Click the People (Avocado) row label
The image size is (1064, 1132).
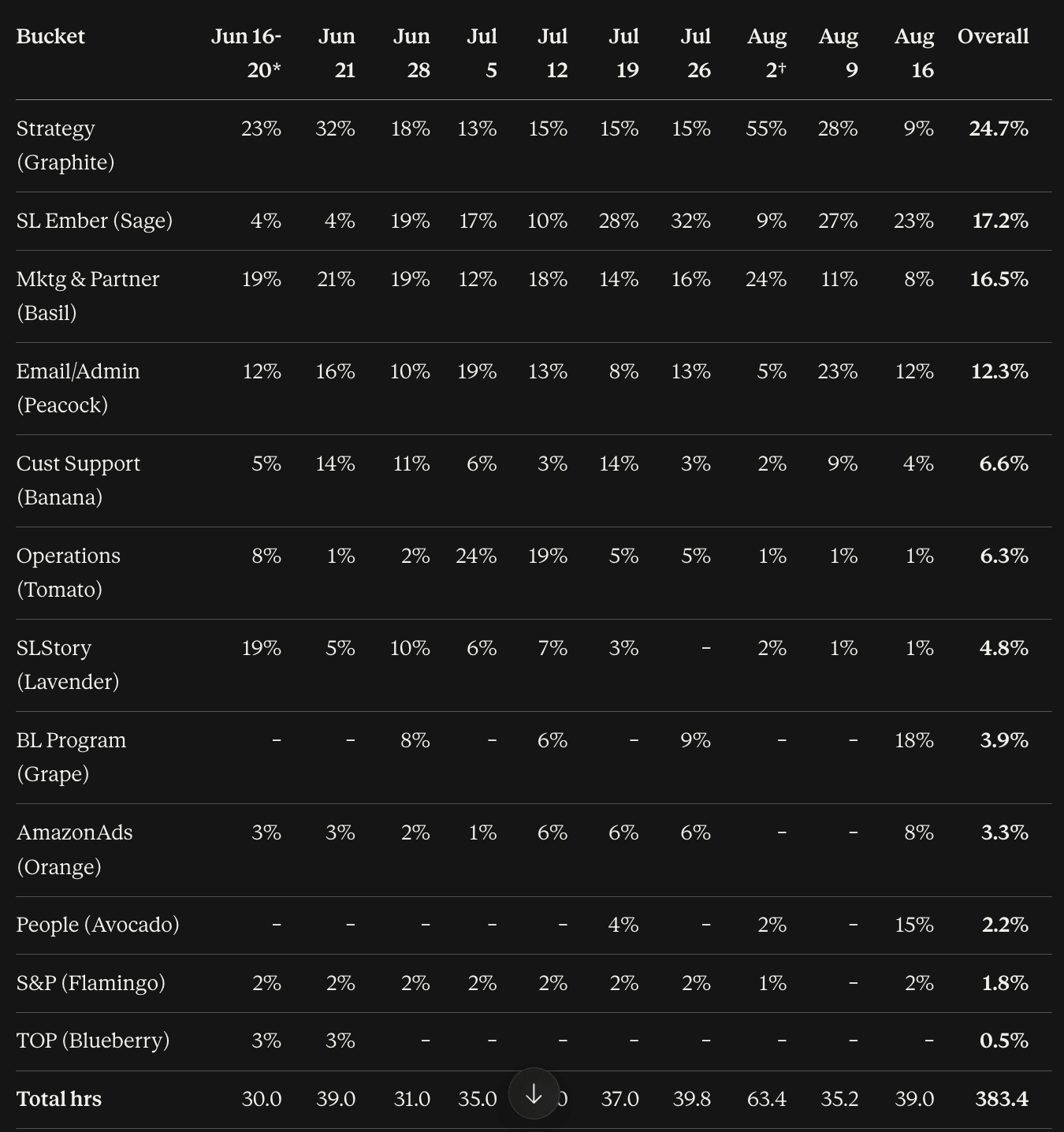tap(98, 925)
